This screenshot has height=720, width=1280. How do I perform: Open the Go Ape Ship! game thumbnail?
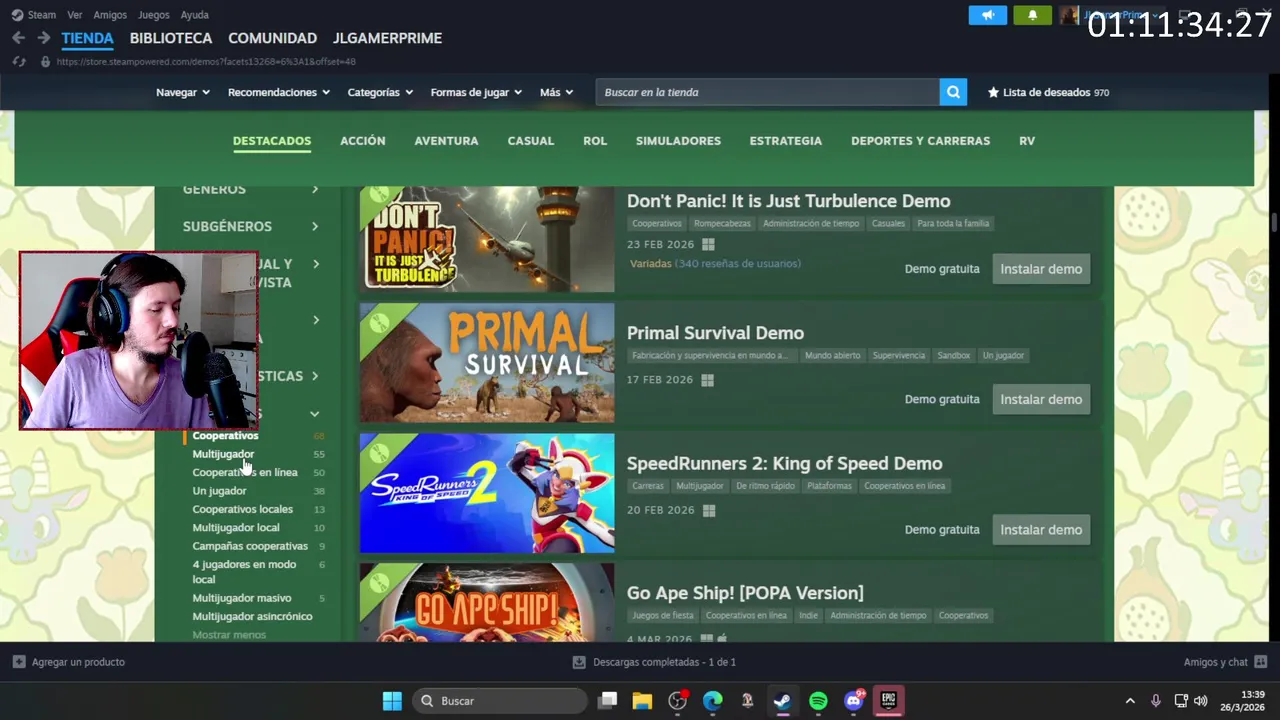487,602
